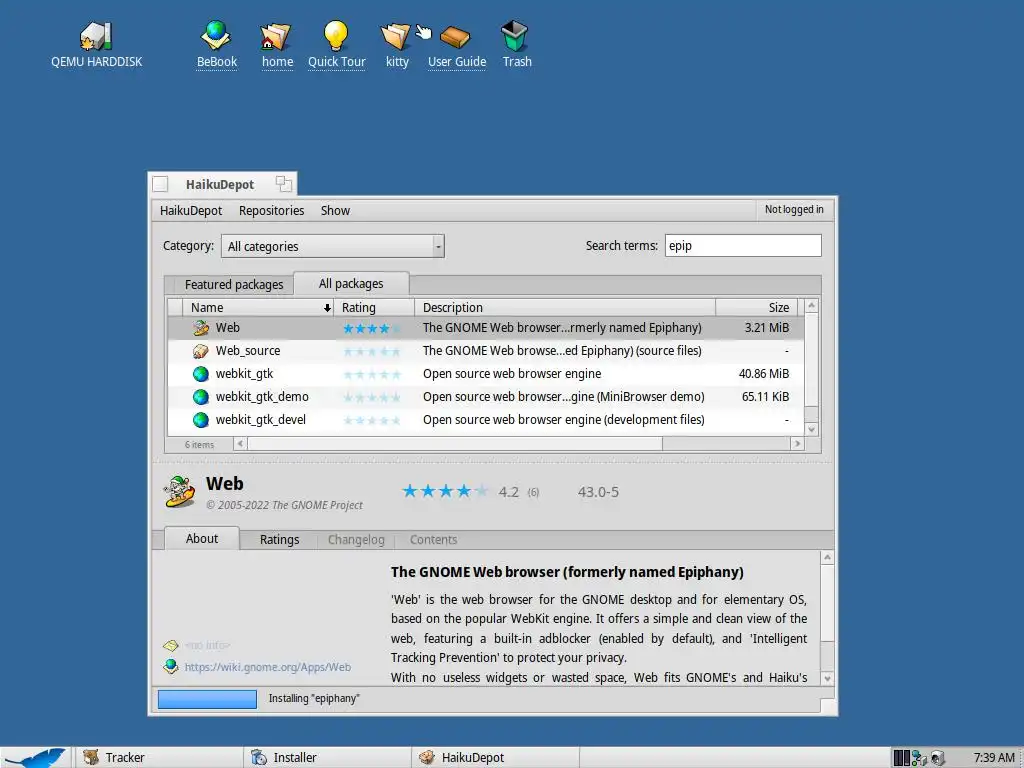
Task: Click package list scroll up arrow
Action: 812,306
